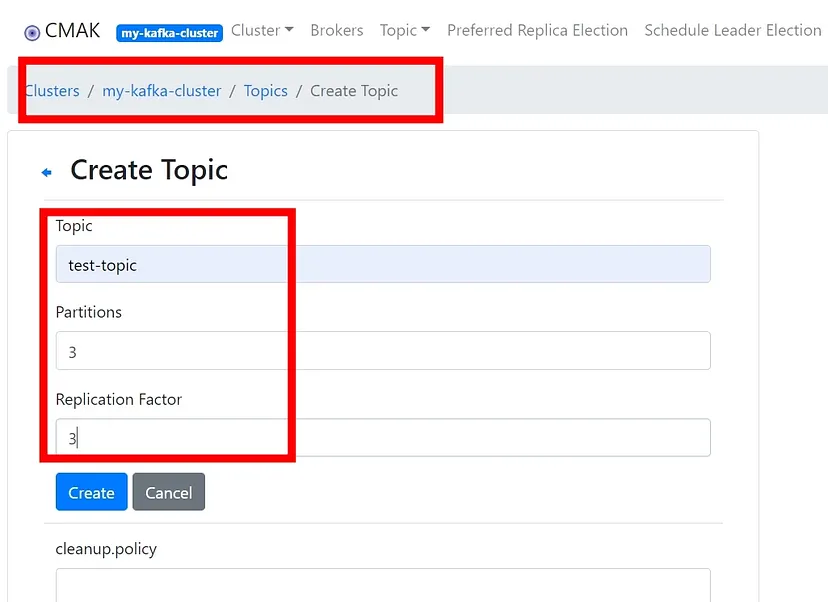Open my-kafka-cluster from the breadcrumb
The height and width of the screenshot is (602, 828).
click(x=162, y=91)
